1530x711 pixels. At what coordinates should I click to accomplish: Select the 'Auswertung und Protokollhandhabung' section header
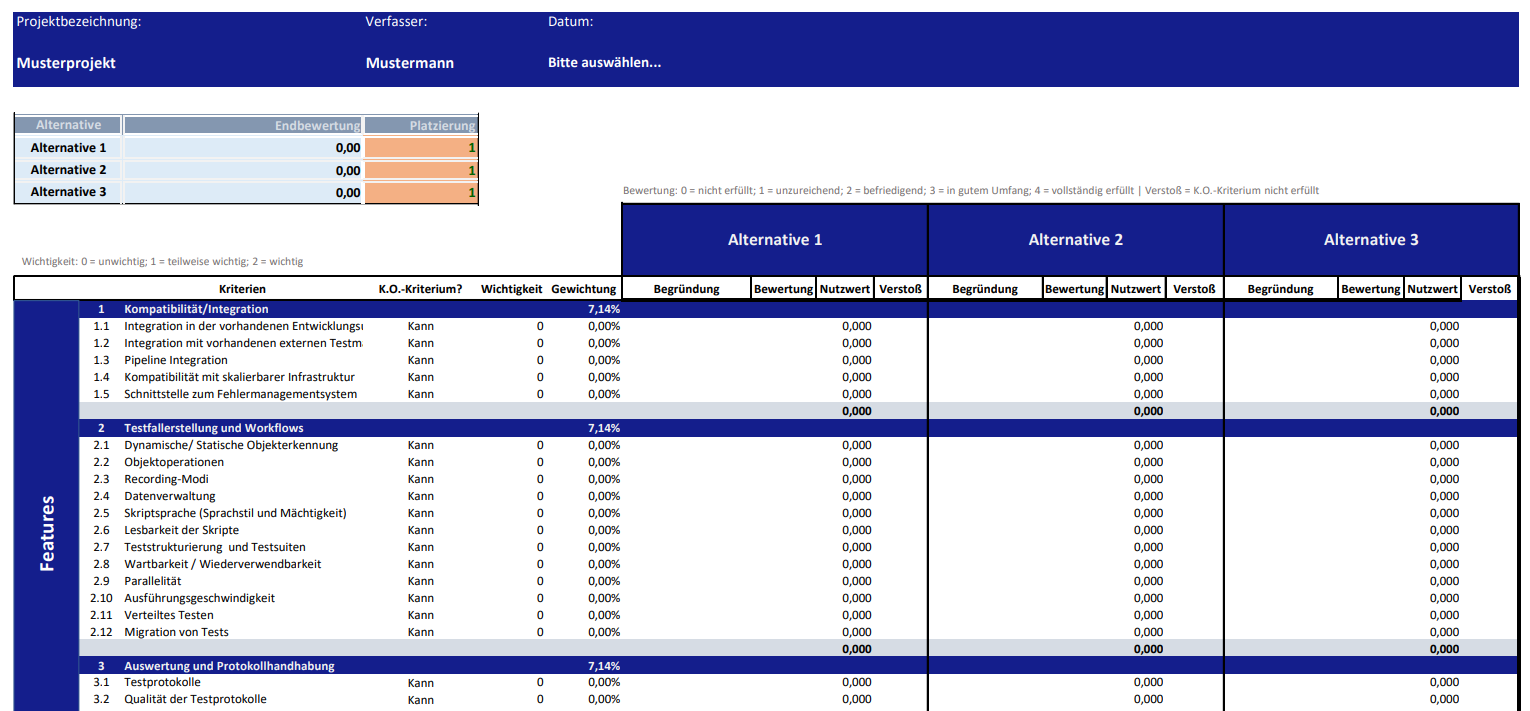coord(229,666)
